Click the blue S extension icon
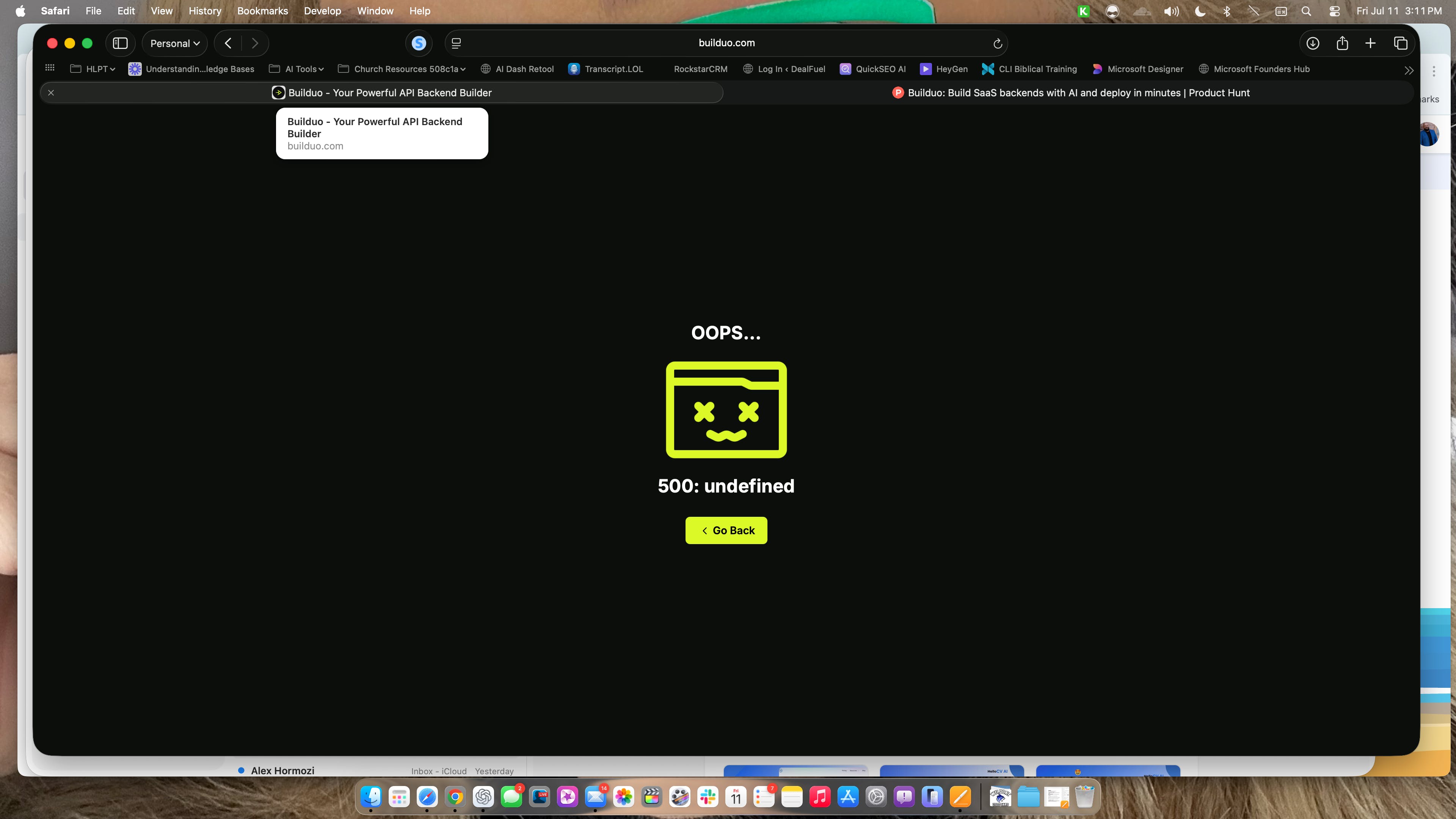 [419, 44]
